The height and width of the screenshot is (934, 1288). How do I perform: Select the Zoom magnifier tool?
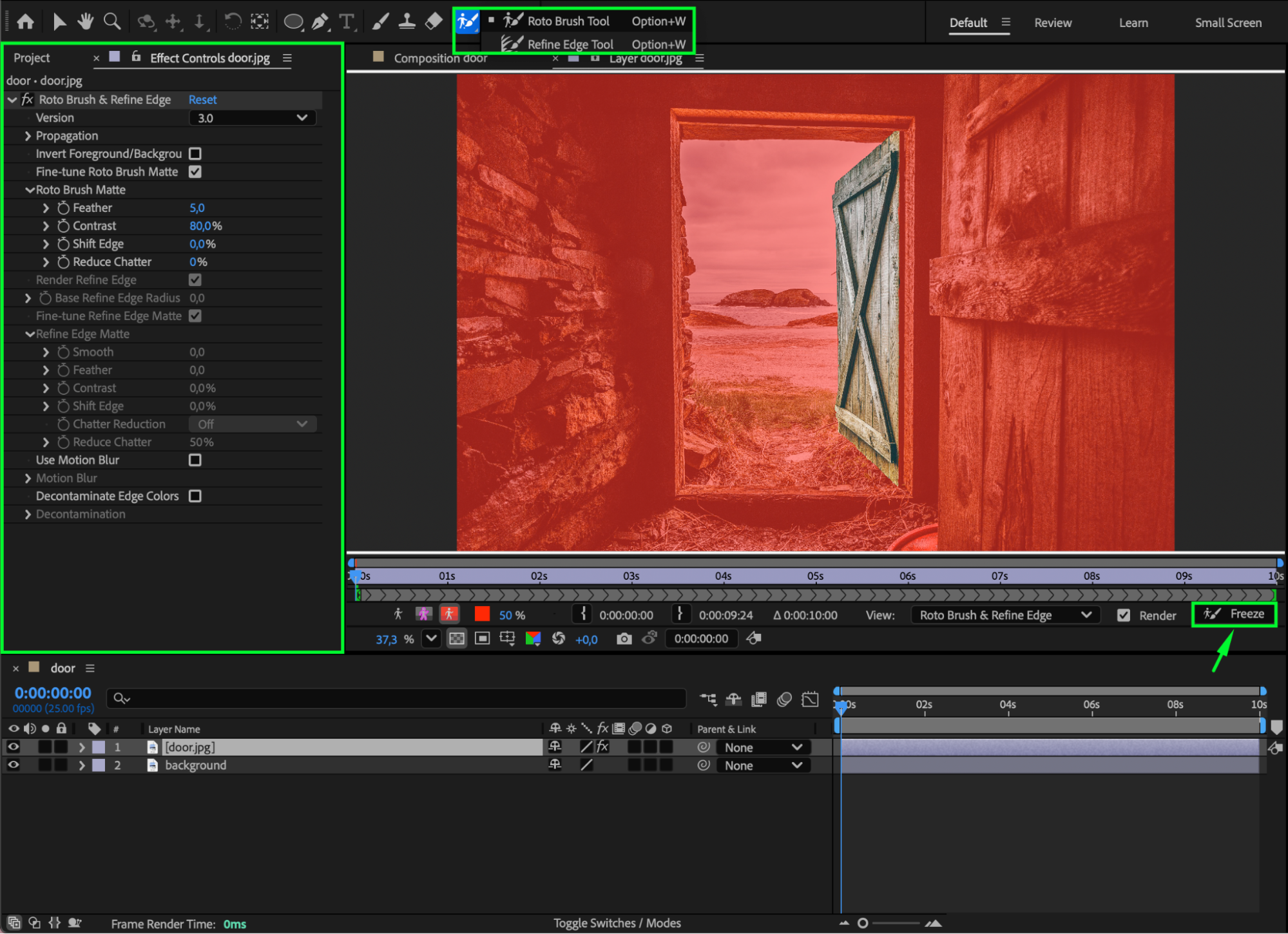tap(112, 22)
